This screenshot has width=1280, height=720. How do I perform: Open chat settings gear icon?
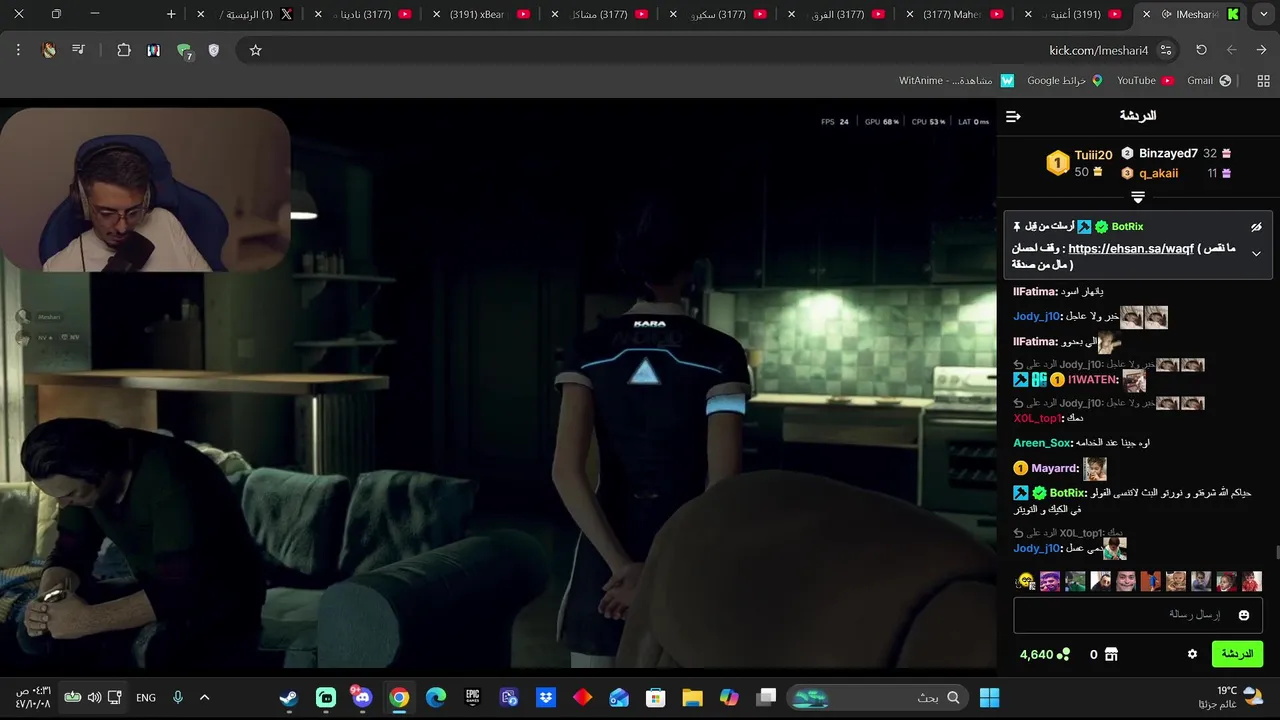[1192, 654]
